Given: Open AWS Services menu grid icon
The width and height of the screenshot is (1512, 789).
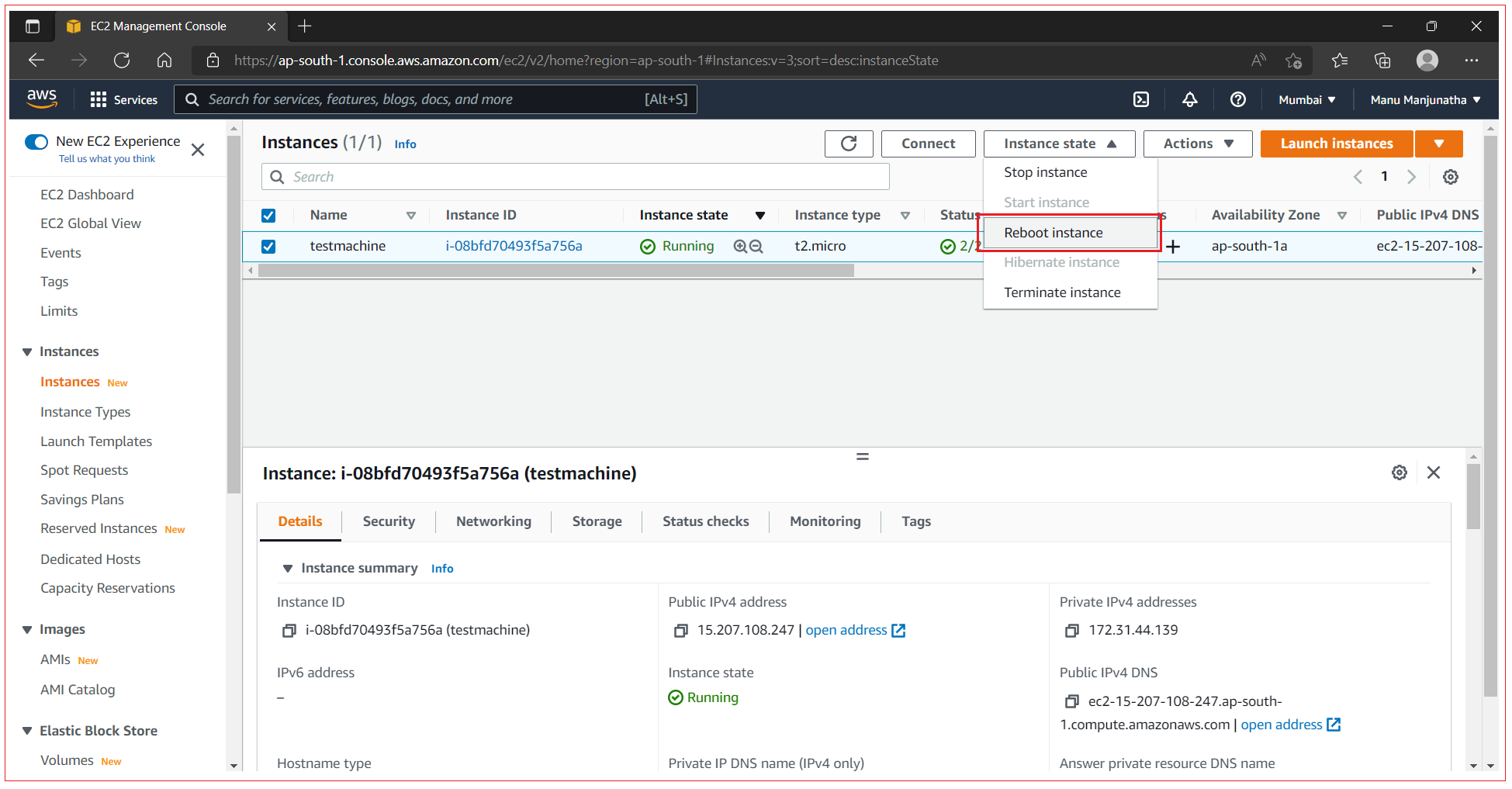Looking at the screenshot, I should tap(99, 99).
